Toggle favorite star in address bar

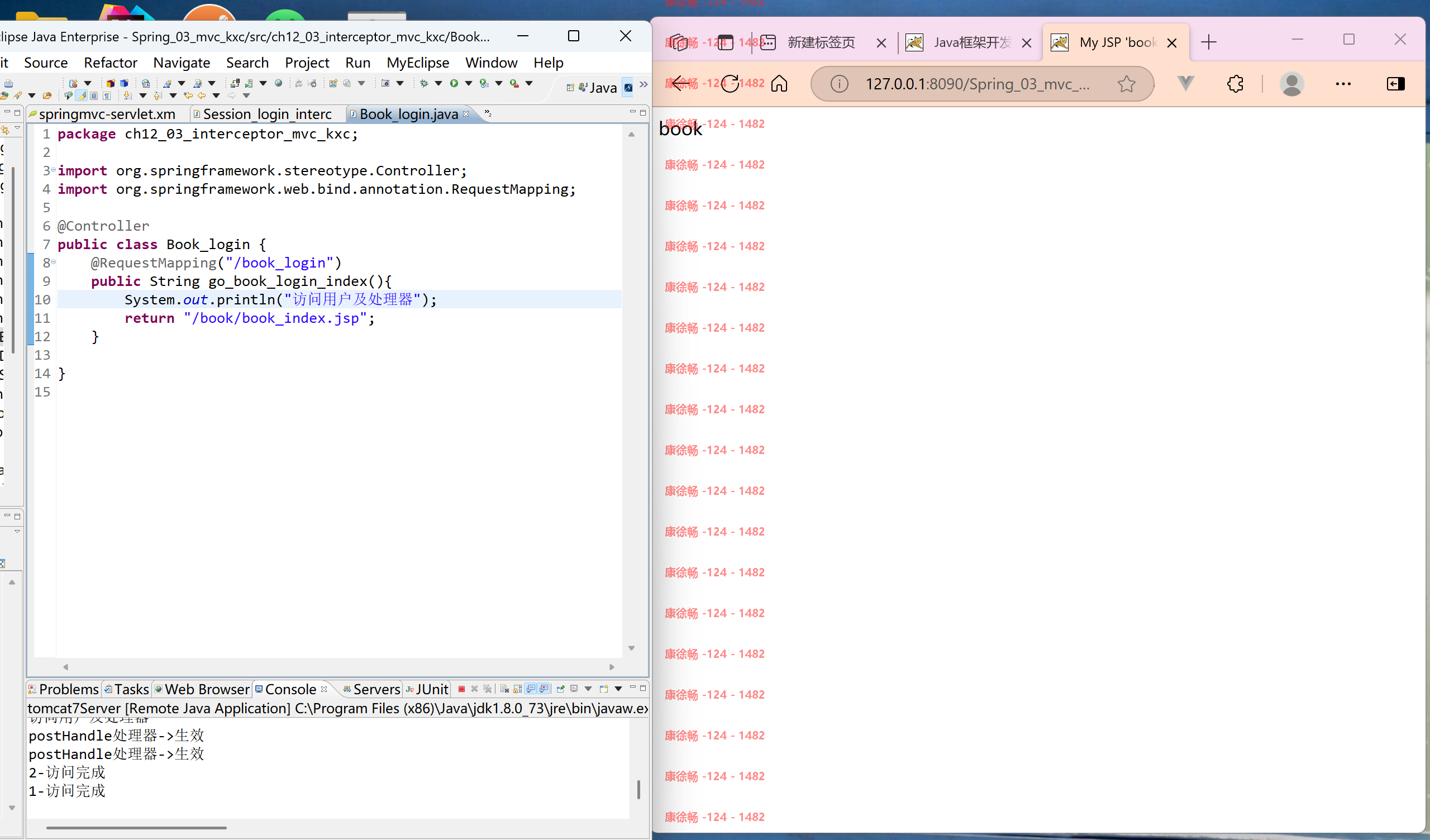pos(1127,84)
